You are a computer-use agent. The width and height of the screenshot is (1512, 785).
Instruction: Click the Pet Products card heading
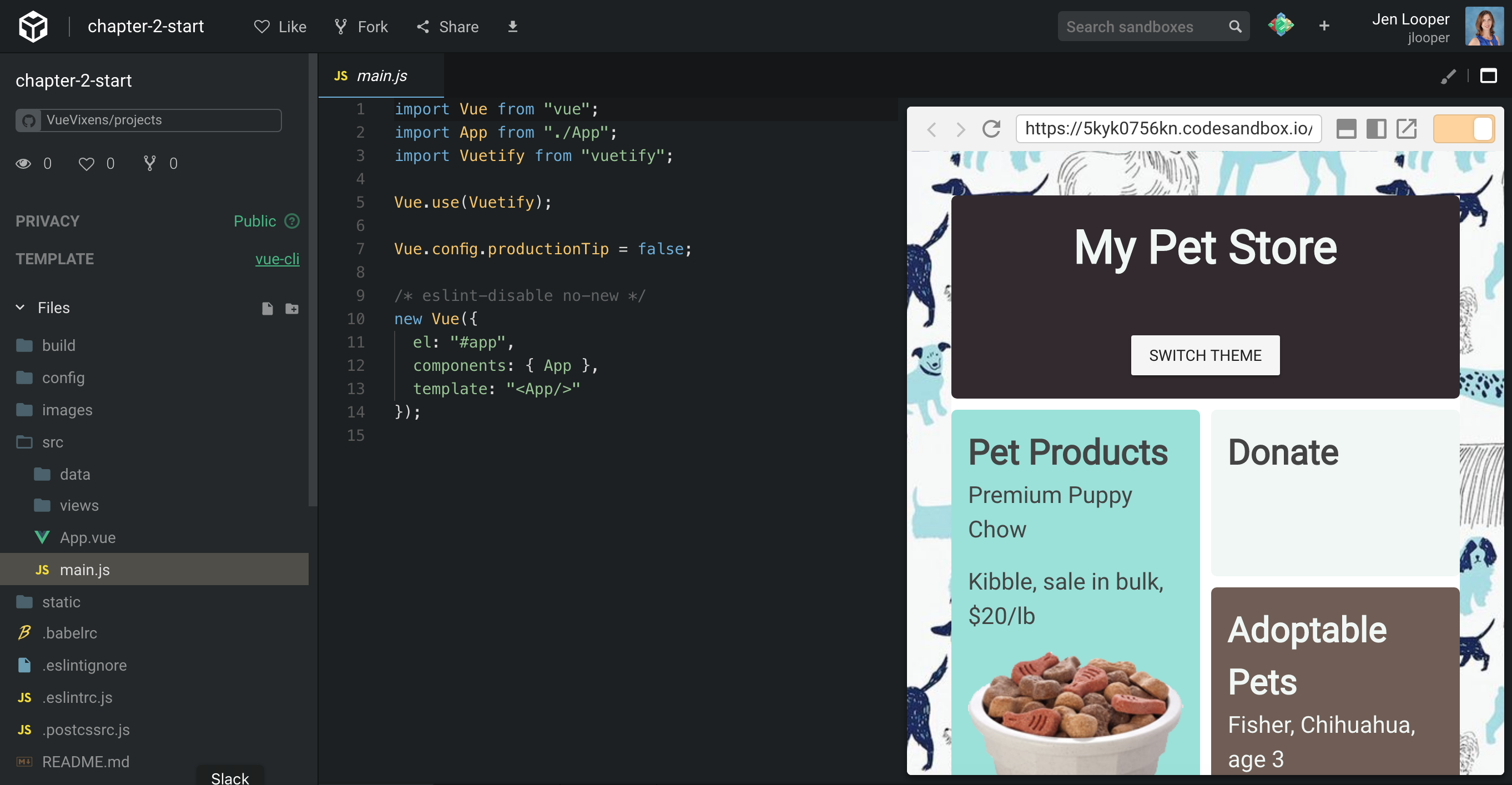(x=1068, y=452)
